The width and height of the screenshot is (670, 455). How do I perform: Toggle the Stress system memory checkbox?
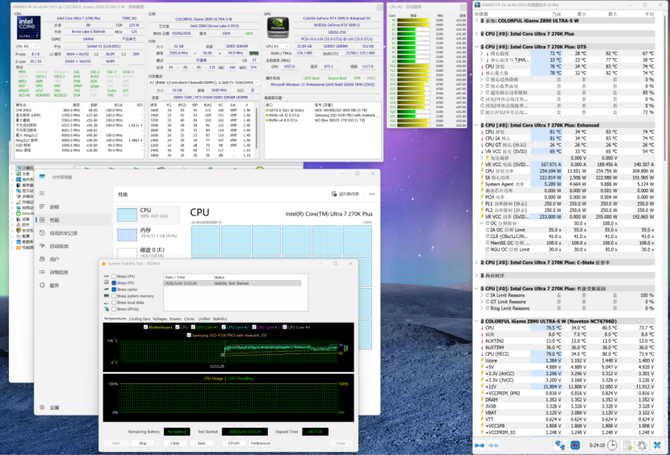pyautogui.click(x=113, y=296)
